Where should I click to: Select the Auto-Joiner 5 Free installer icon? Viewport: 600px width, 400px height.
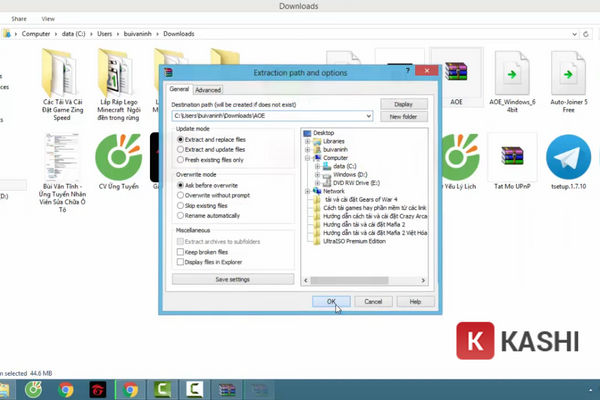click(568, 77)
